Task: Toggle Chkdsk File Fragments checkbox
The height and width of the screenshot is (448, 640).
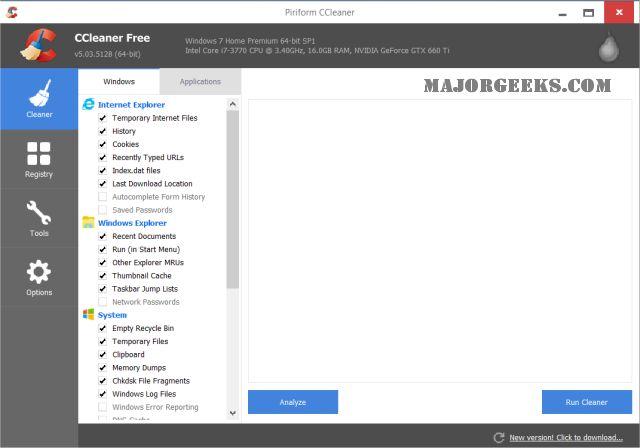Action: 102,381
